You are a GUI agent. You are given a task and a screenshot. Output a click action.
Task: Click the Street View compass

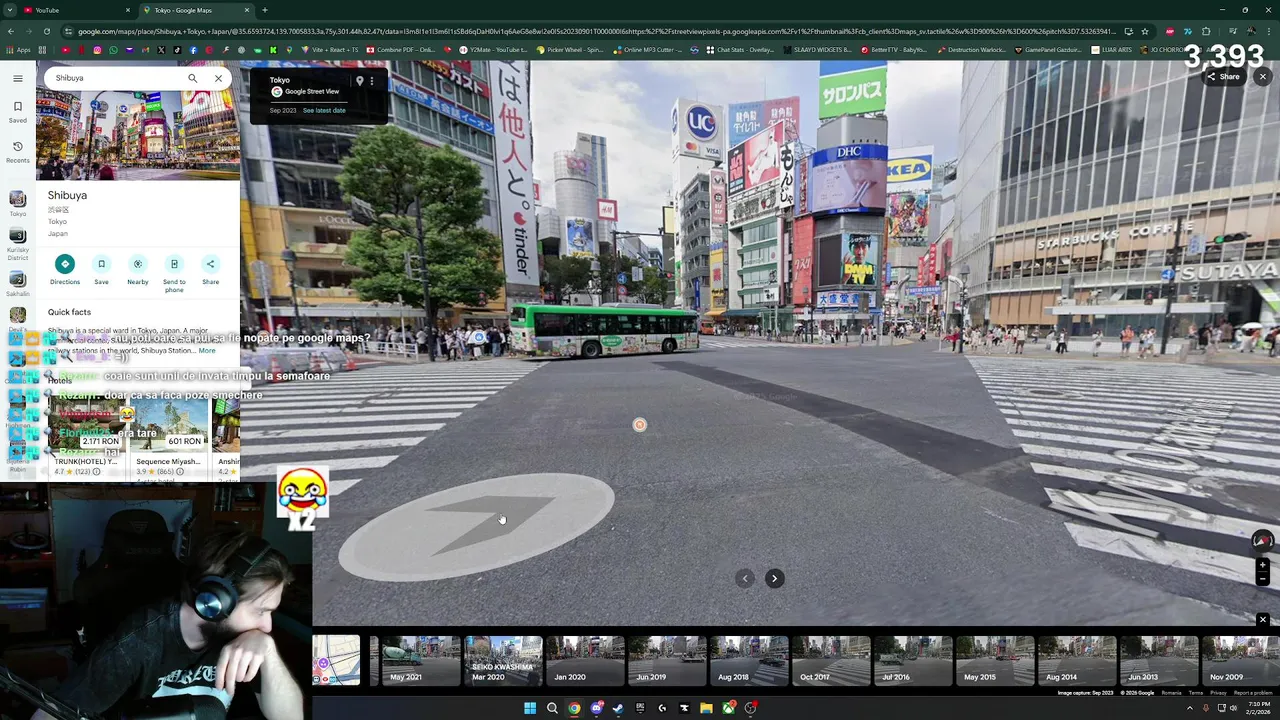click(1262, 541)
